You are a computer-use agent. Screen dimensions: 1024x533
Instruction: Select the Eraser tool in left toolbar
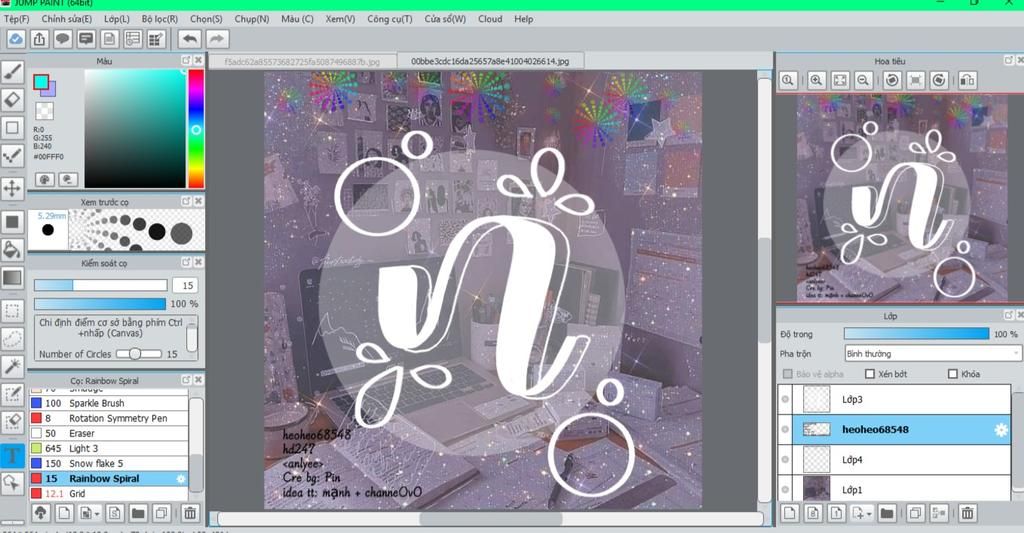pos(12,100)
